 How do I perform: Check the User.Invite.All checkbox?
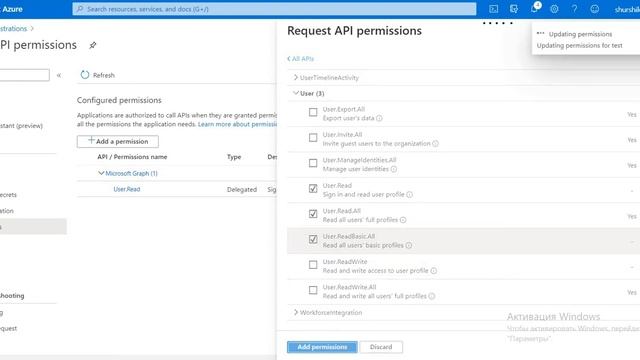tap(313, 138)
